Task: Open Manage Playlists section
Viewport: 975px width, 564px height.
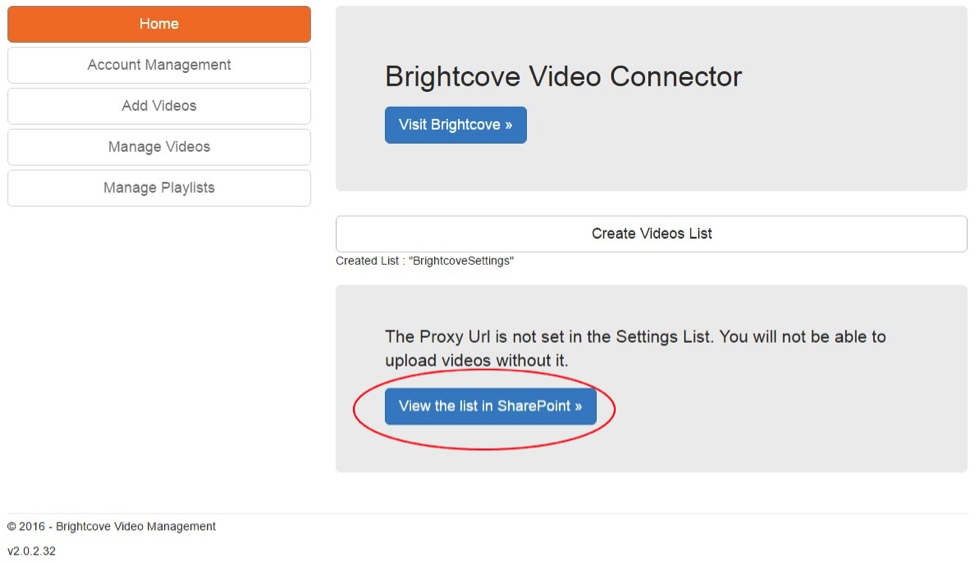Action: [x=159, y=188]
